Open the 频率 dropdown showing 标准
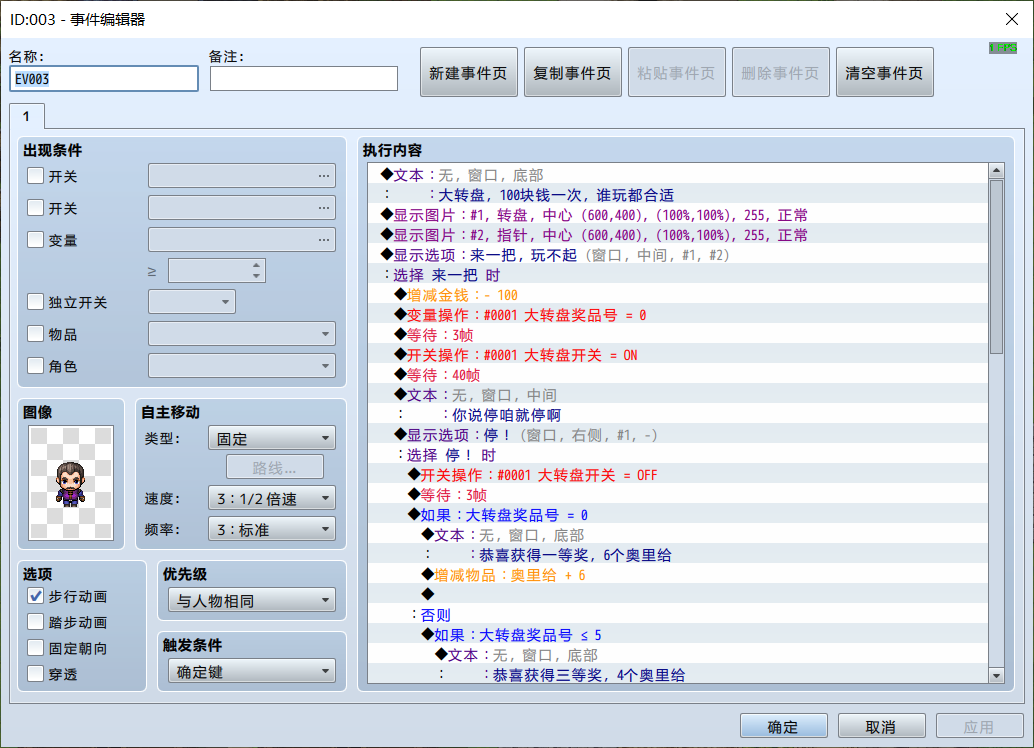This screenshot has width=1034, height=748. coord(272,529)
